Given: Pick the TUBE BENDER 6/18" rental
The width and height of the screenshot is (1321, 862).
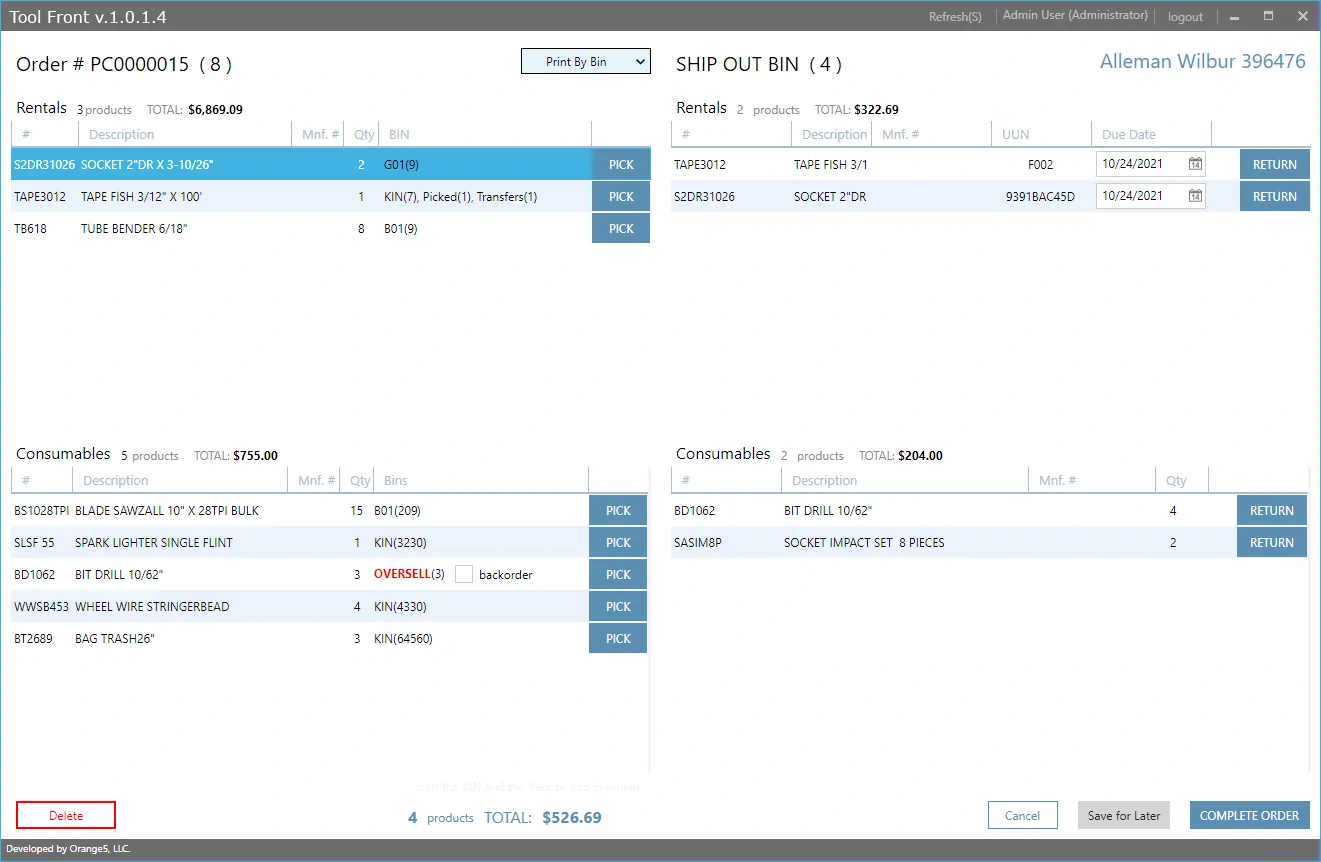Looking at the screenshot, I should tap(620, 229).
